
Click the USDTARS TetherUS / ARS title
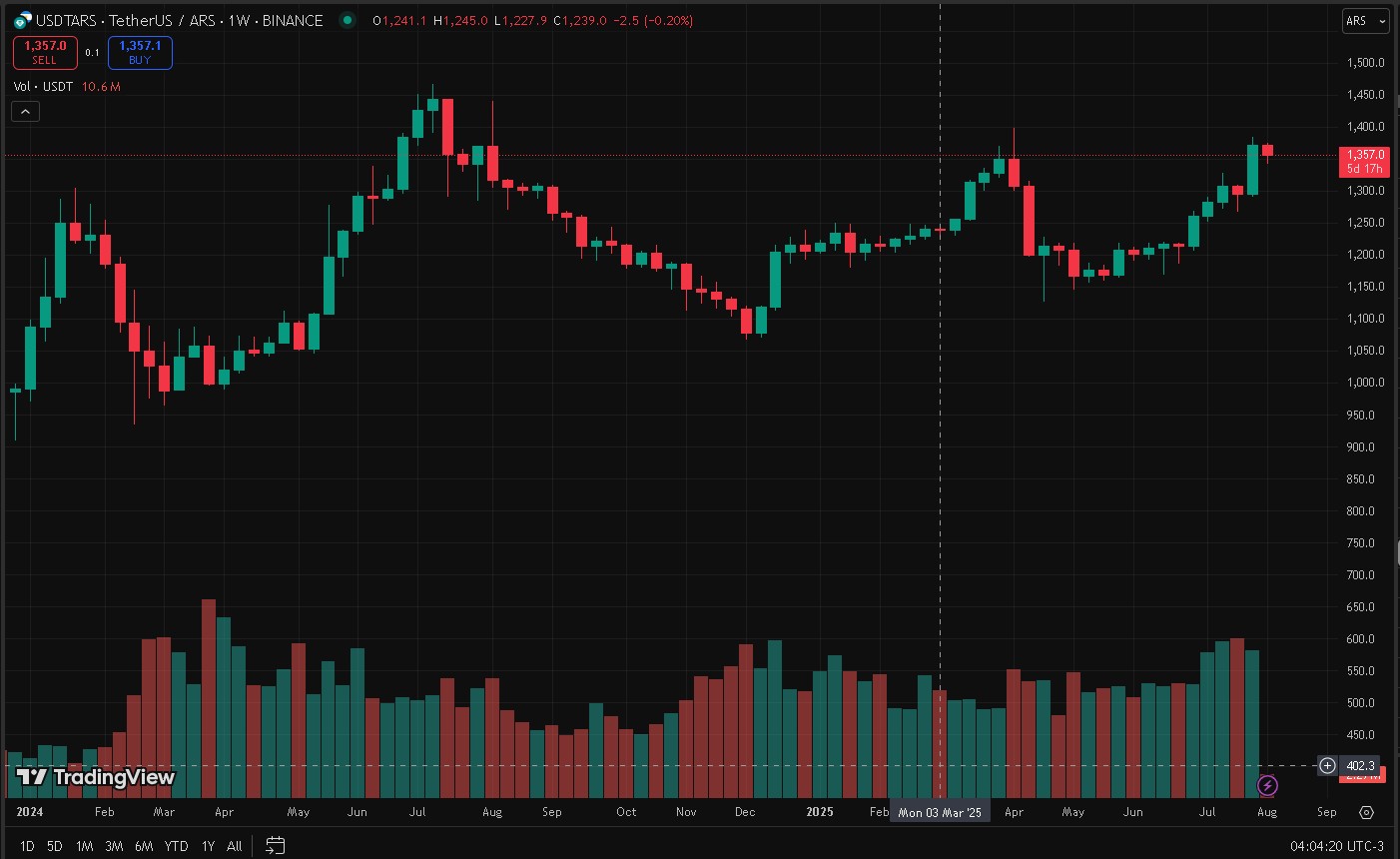[180, 20]
